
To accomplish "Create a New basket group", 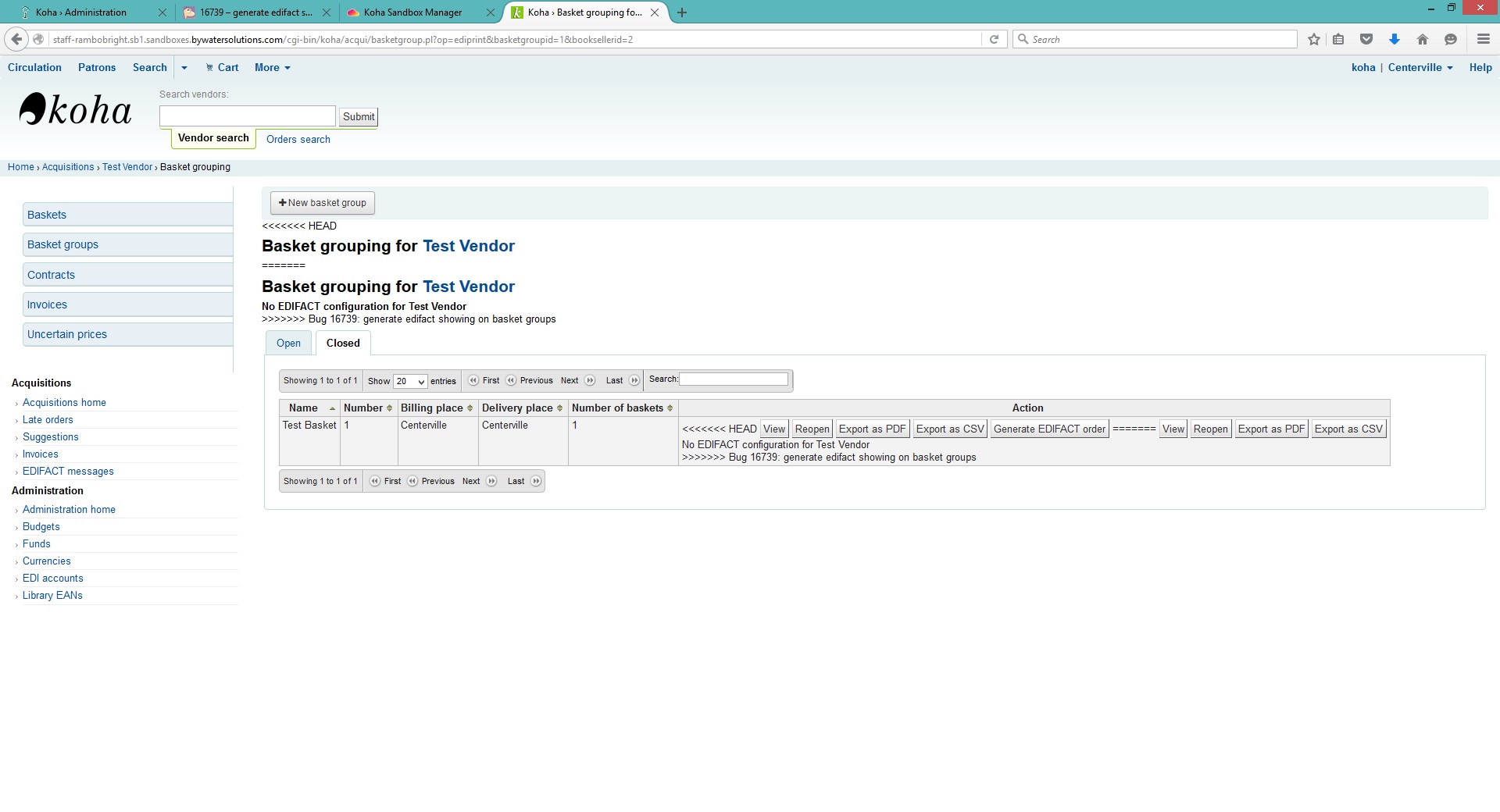I will [323, 203].
